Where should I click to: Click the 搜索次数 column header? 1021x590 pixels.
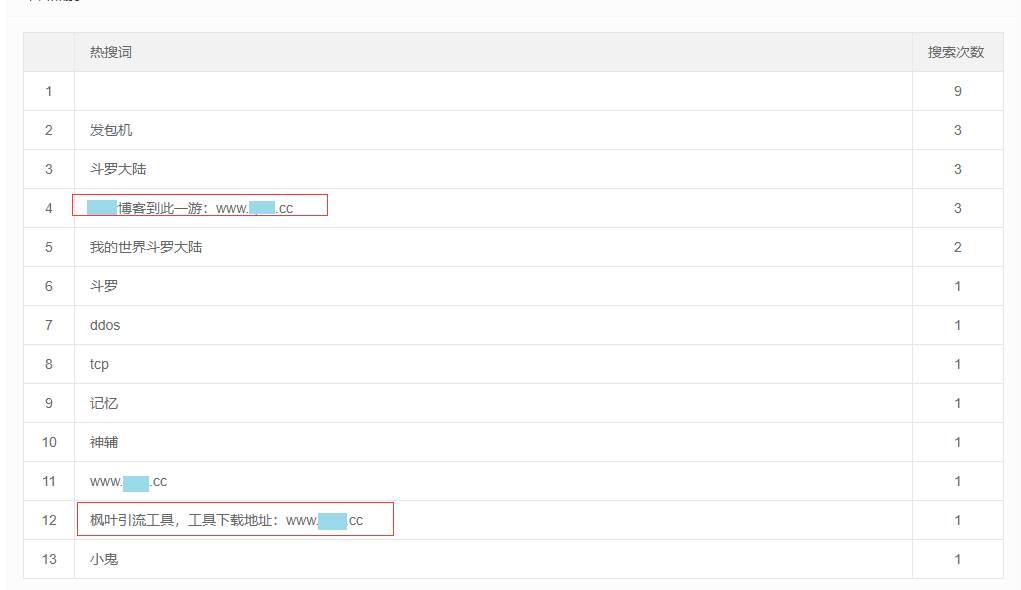pyautogui.click(x=956, y=52)
